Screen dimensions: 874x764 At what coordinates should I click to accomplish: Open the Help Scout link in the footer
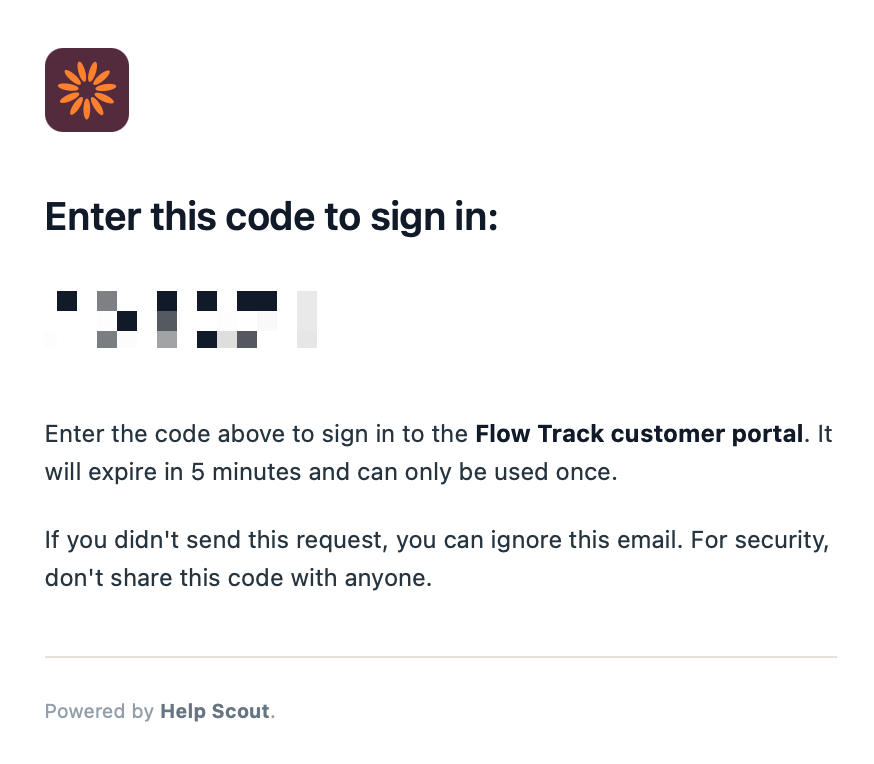tap(215, 712)
